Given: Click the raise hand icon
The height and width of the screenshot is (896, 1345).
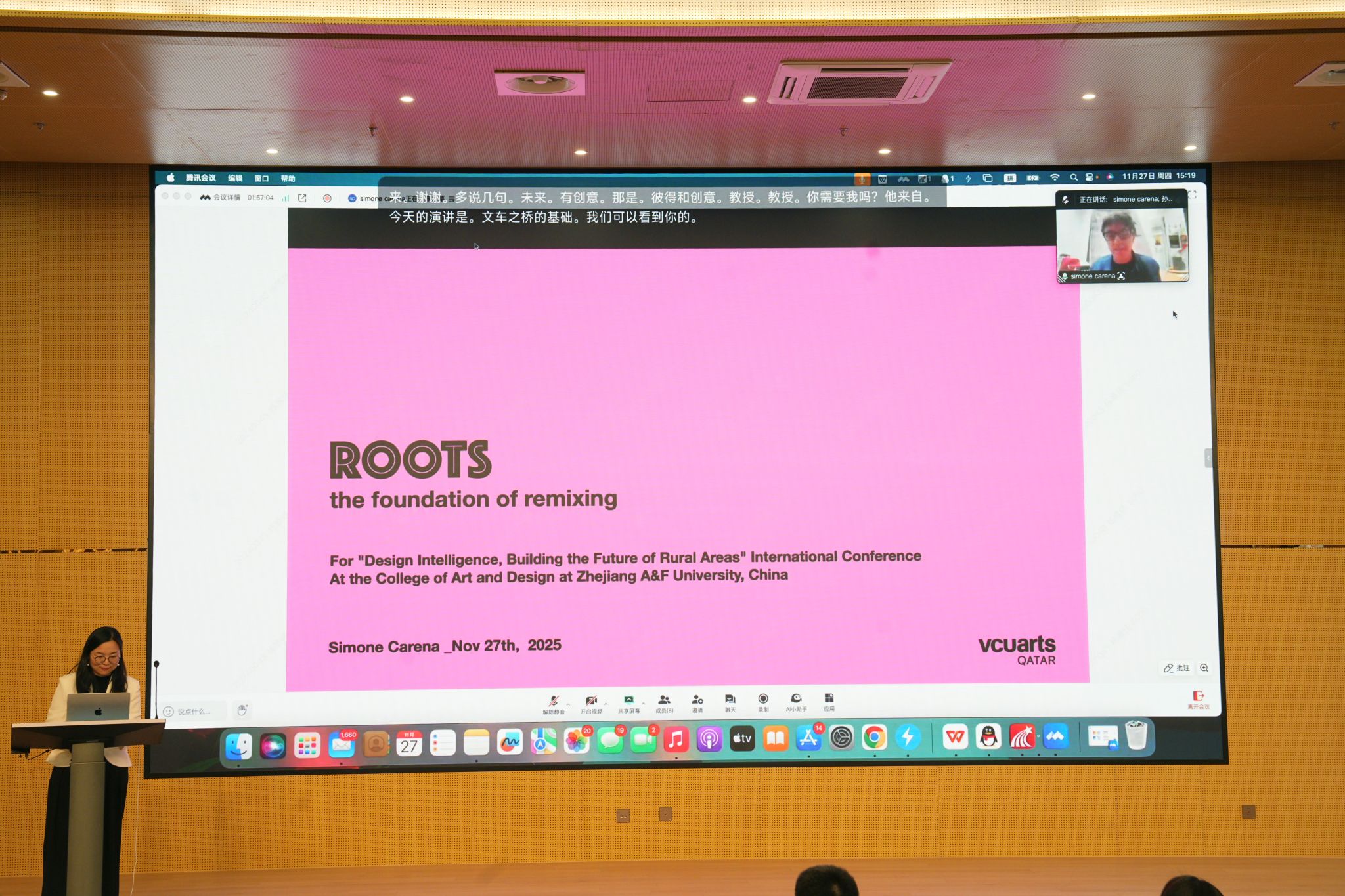Looking at the screenshot, I should point(242,710).
